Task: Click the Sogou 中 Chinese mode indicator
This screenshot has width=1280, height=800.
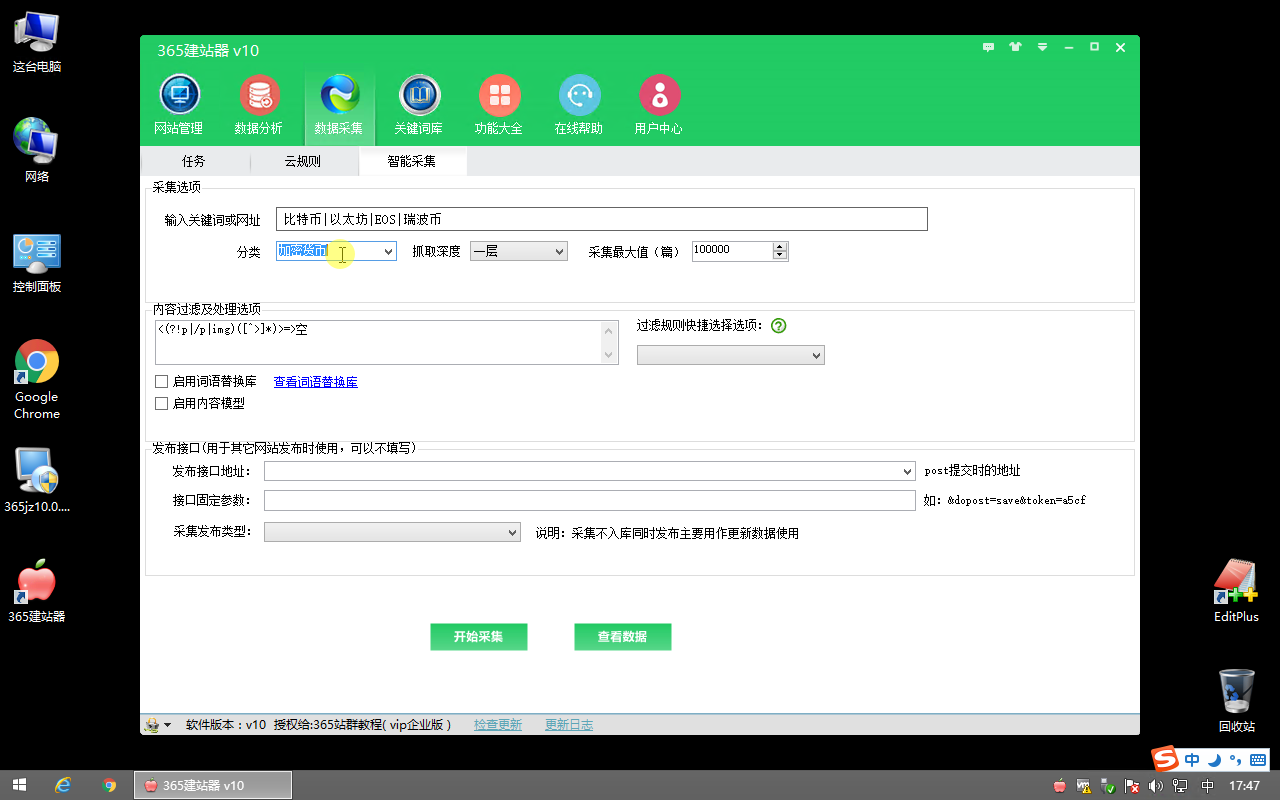Action: (1192, 759)
